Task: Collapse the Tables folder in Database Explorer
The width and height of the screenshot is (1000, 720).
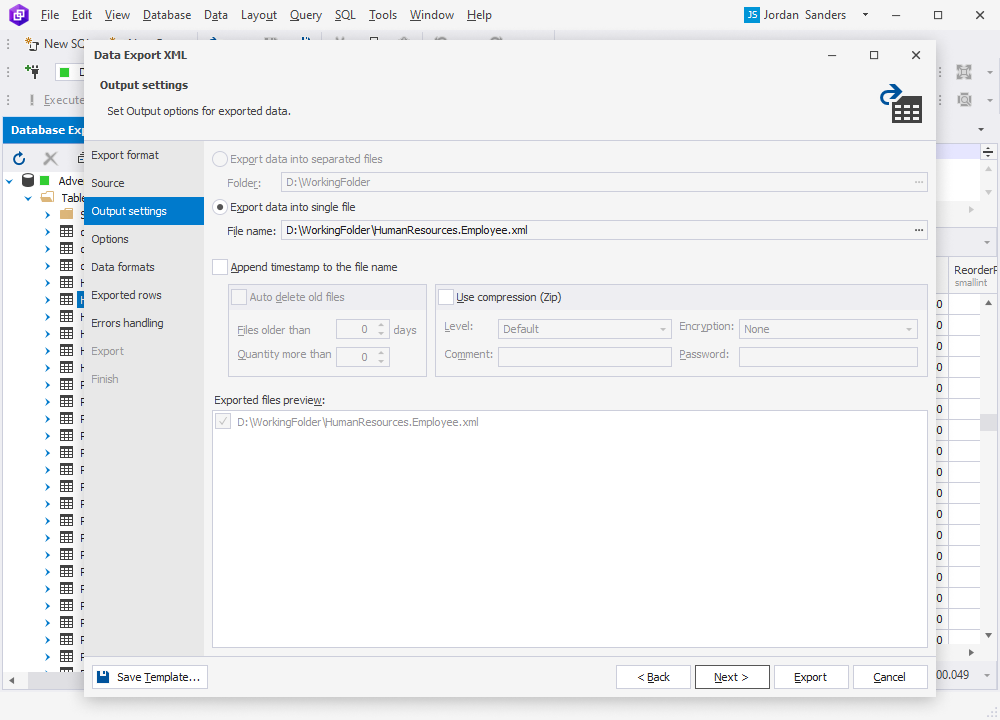Action: tap(27, 197)
